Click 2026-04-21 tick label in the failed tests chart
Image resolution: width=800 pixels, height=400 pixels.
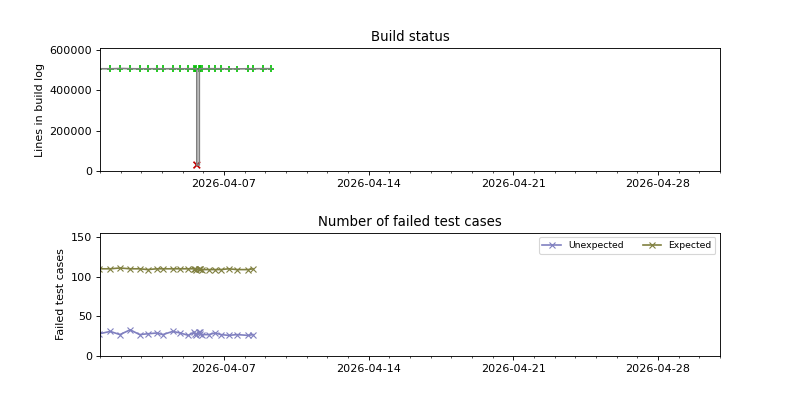coord(513,368)
